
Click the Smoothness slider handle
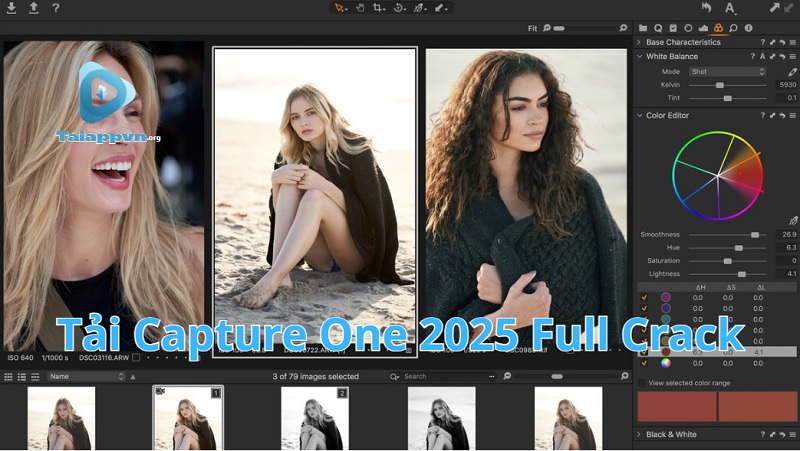755,235
